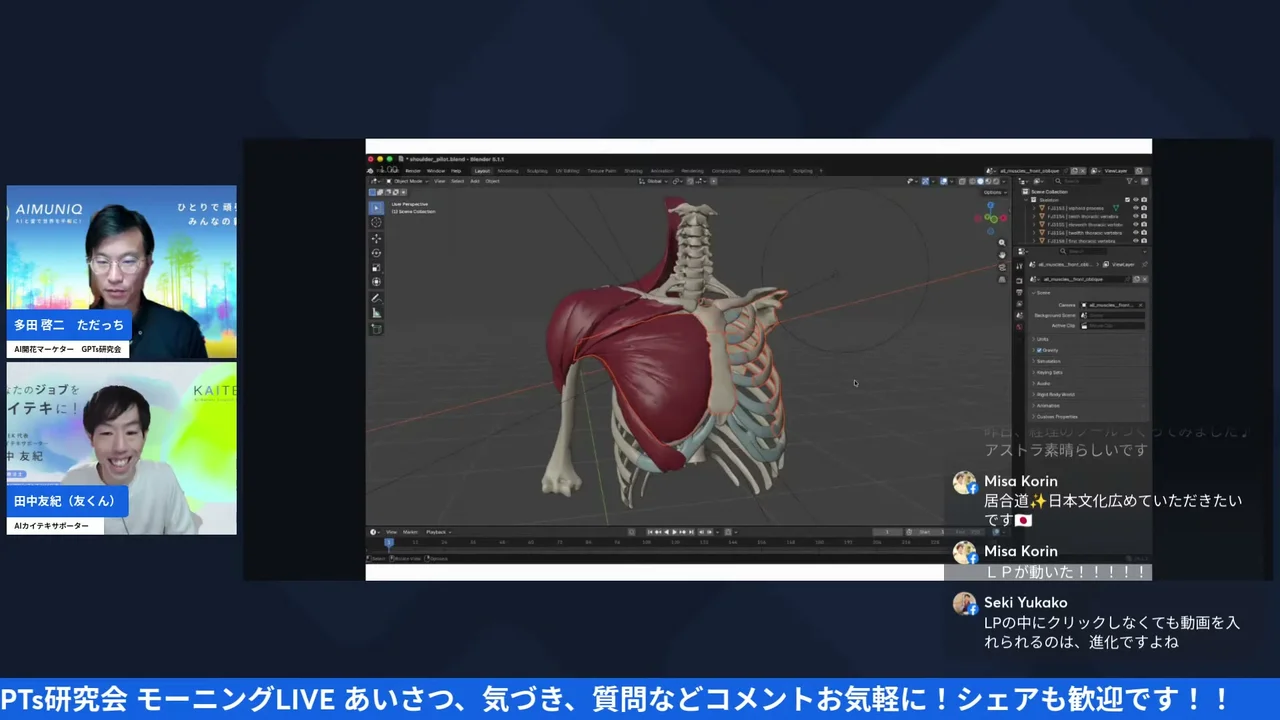
Task: Select the Rotate tool
Action: [x=376, y=253]
